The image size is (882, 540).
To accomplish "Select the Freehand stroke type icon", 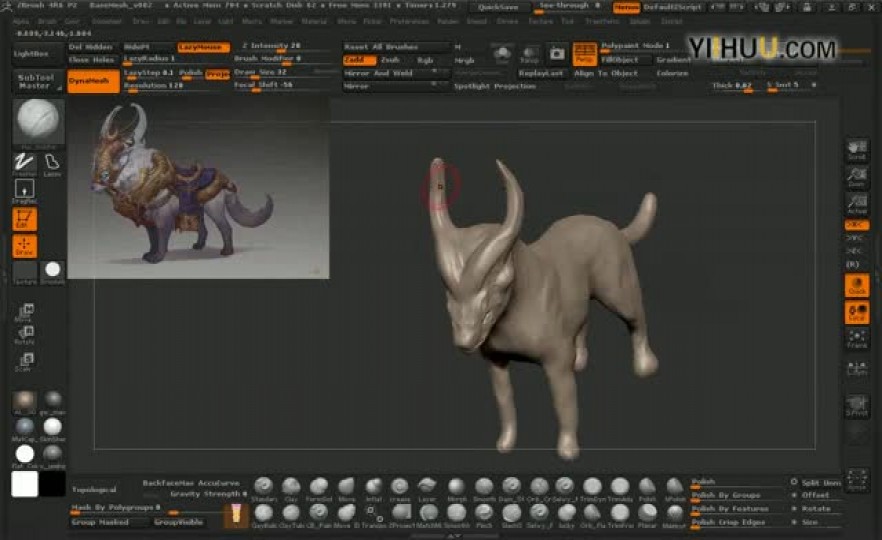I will [24, 163].
